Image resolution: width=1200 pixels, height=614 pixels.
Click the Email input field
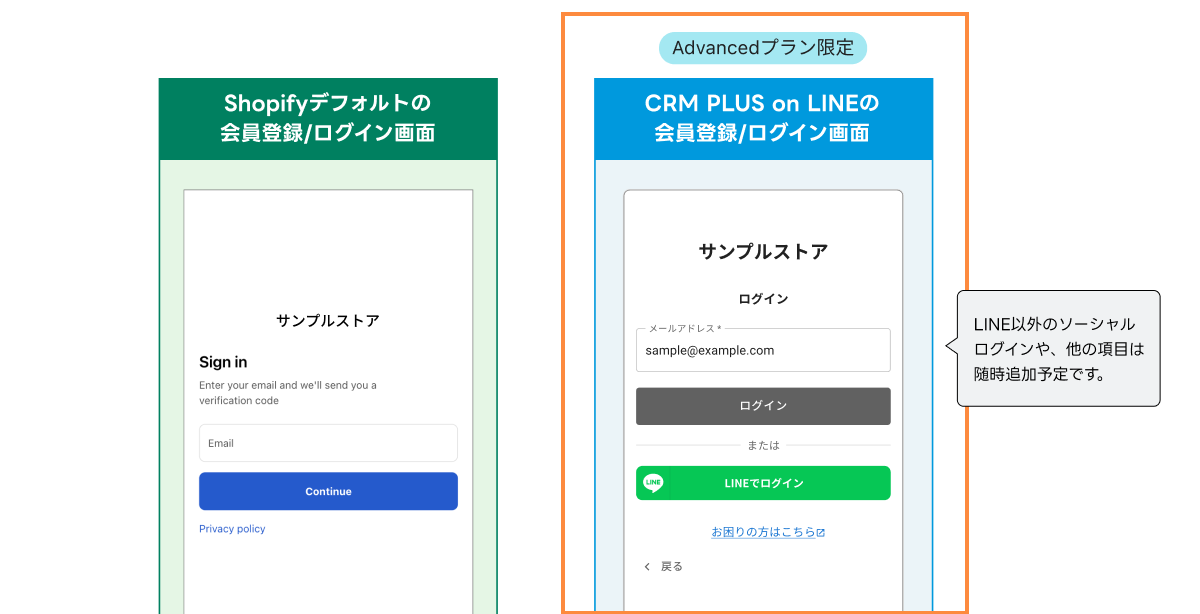pyautogui.click(x=328, y=443)
